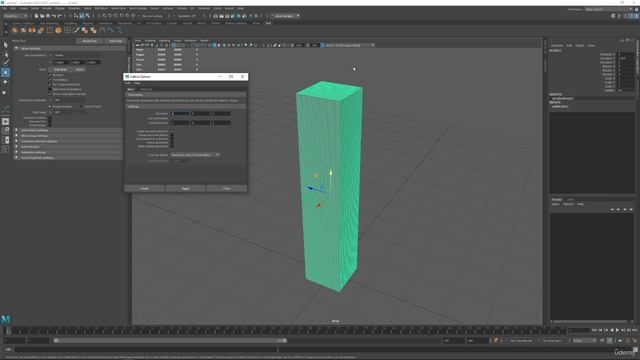Choose the Lasso select tool

[5, 54]
